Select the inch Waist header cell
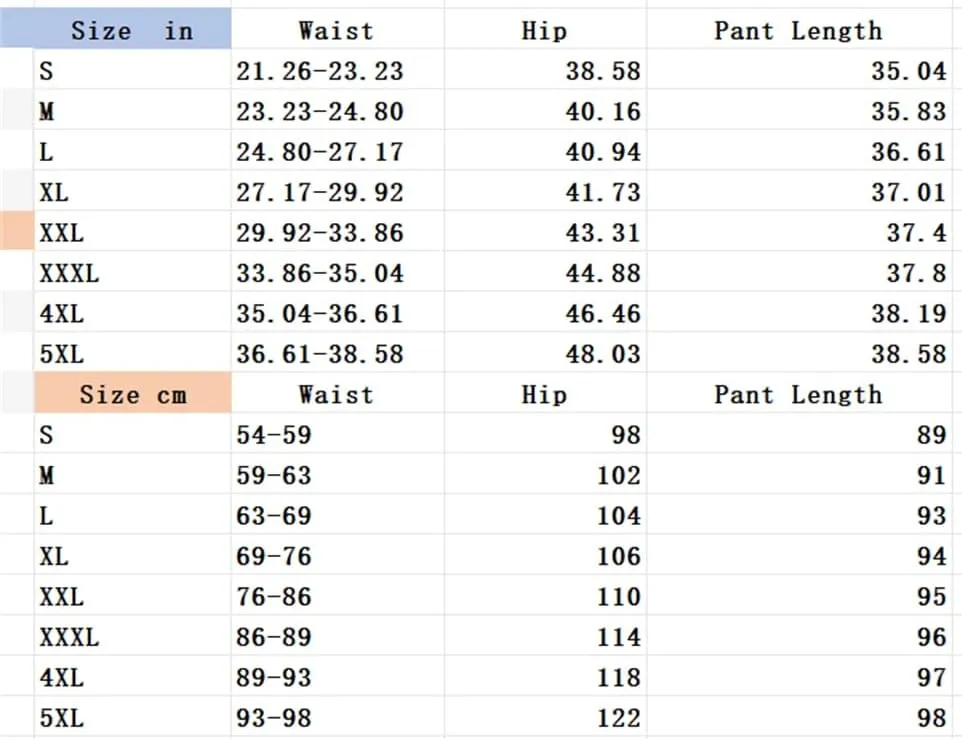Image resolution: width=962 pixels, height=739 pixels. click(x=337, y=29)
